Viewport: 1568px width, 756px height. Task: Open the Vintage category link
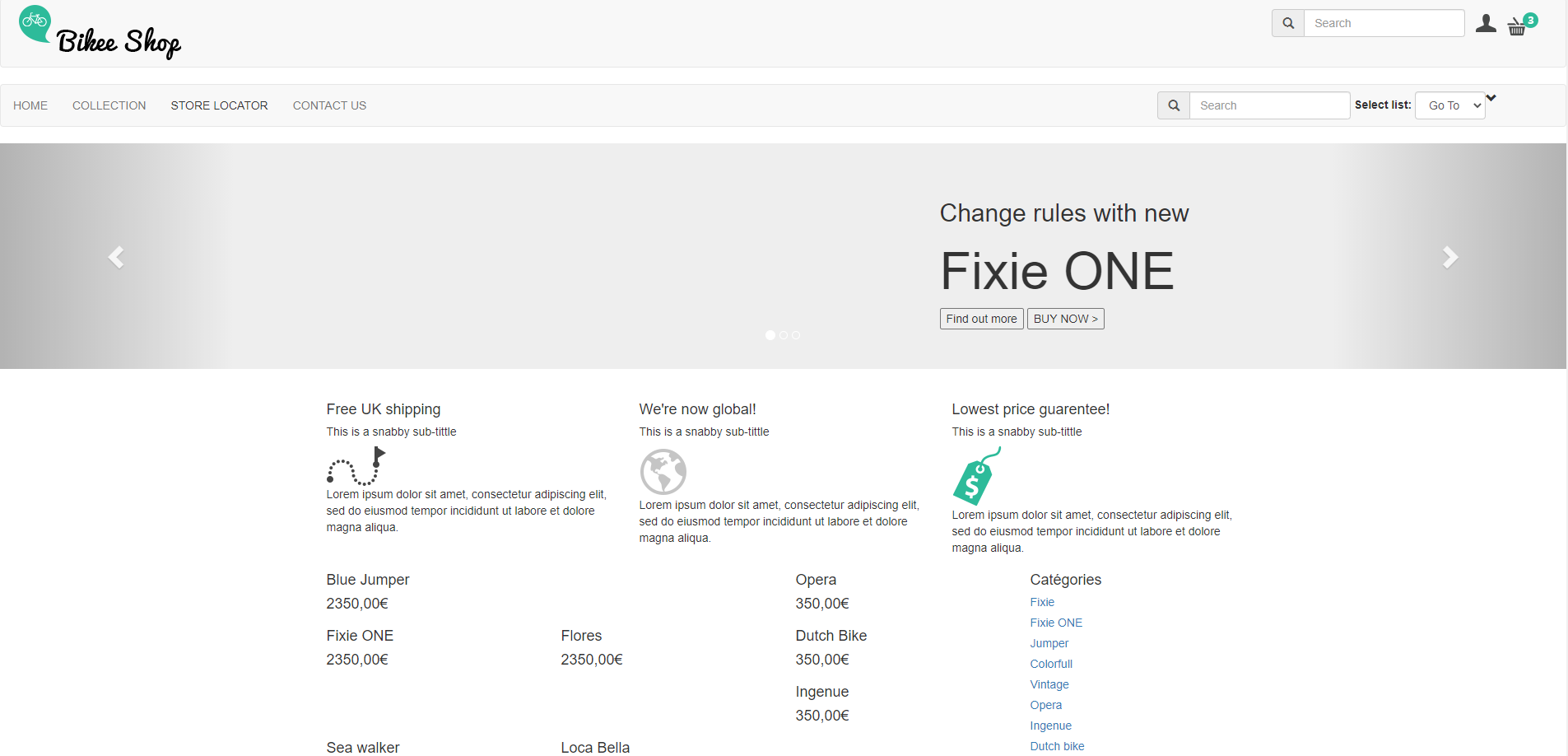tap(1049, 684)
